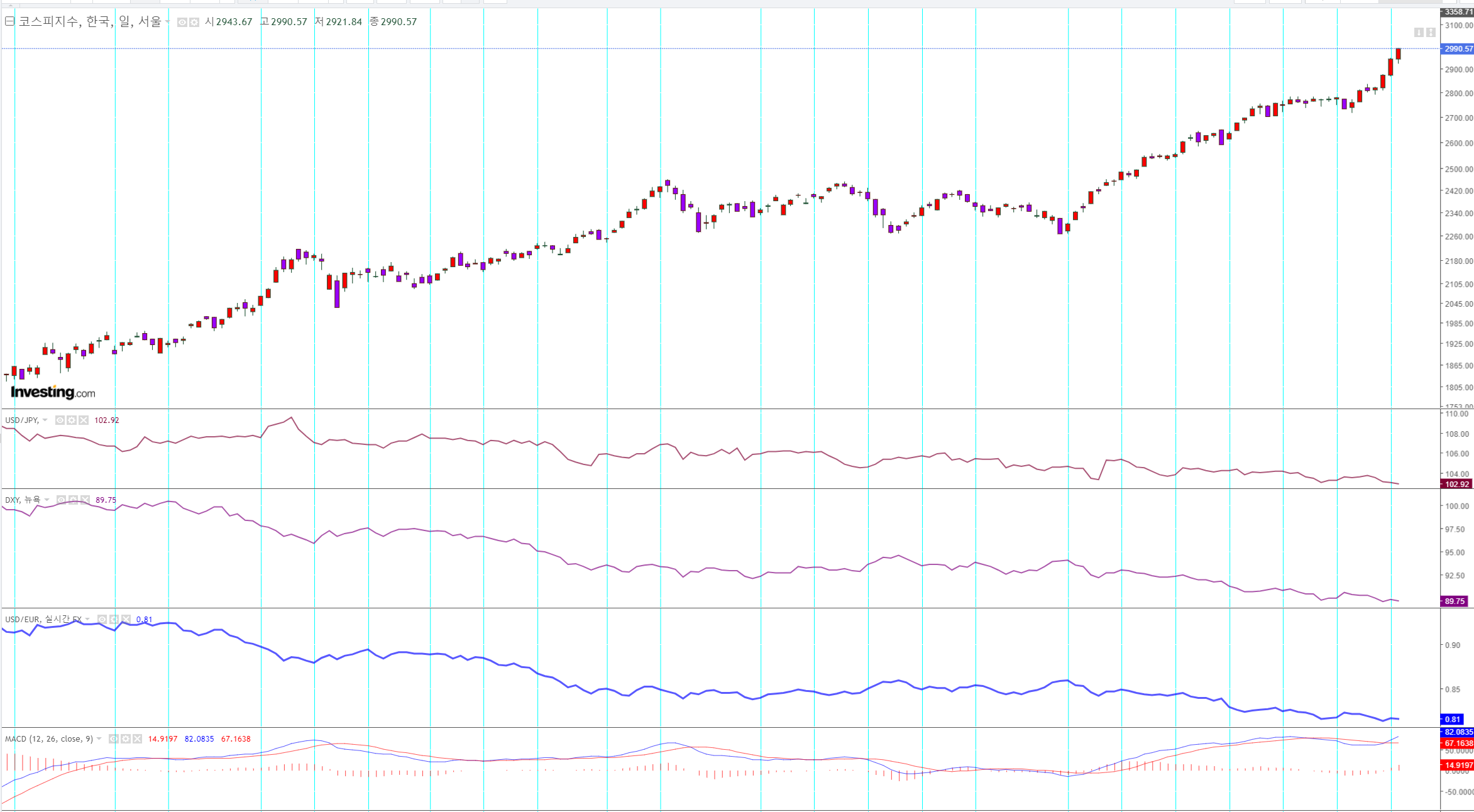Remove the MACD indicator with X
This screenshot has height=812, width=1474.
click(137, 739)
